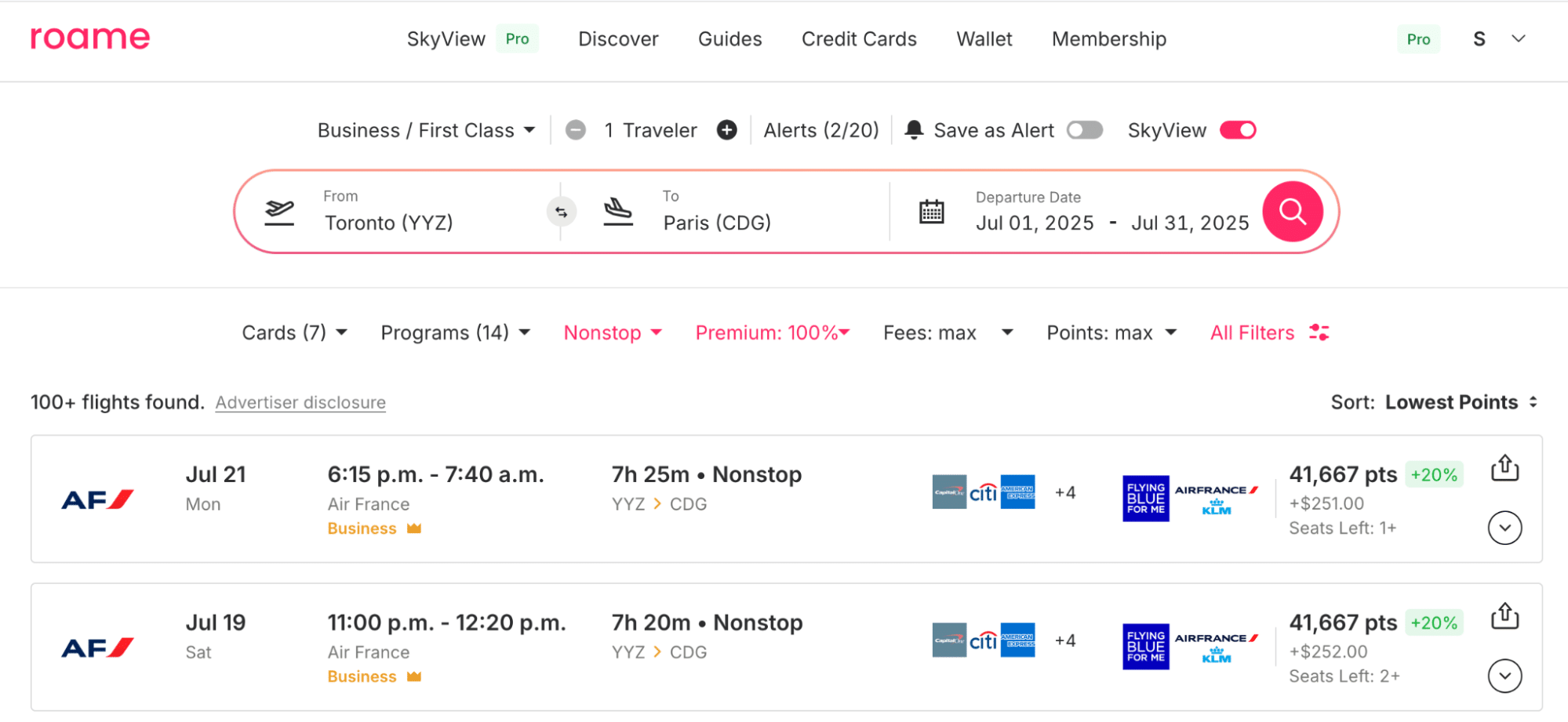Turn off the SkyView toggle

coord(1237,130)
